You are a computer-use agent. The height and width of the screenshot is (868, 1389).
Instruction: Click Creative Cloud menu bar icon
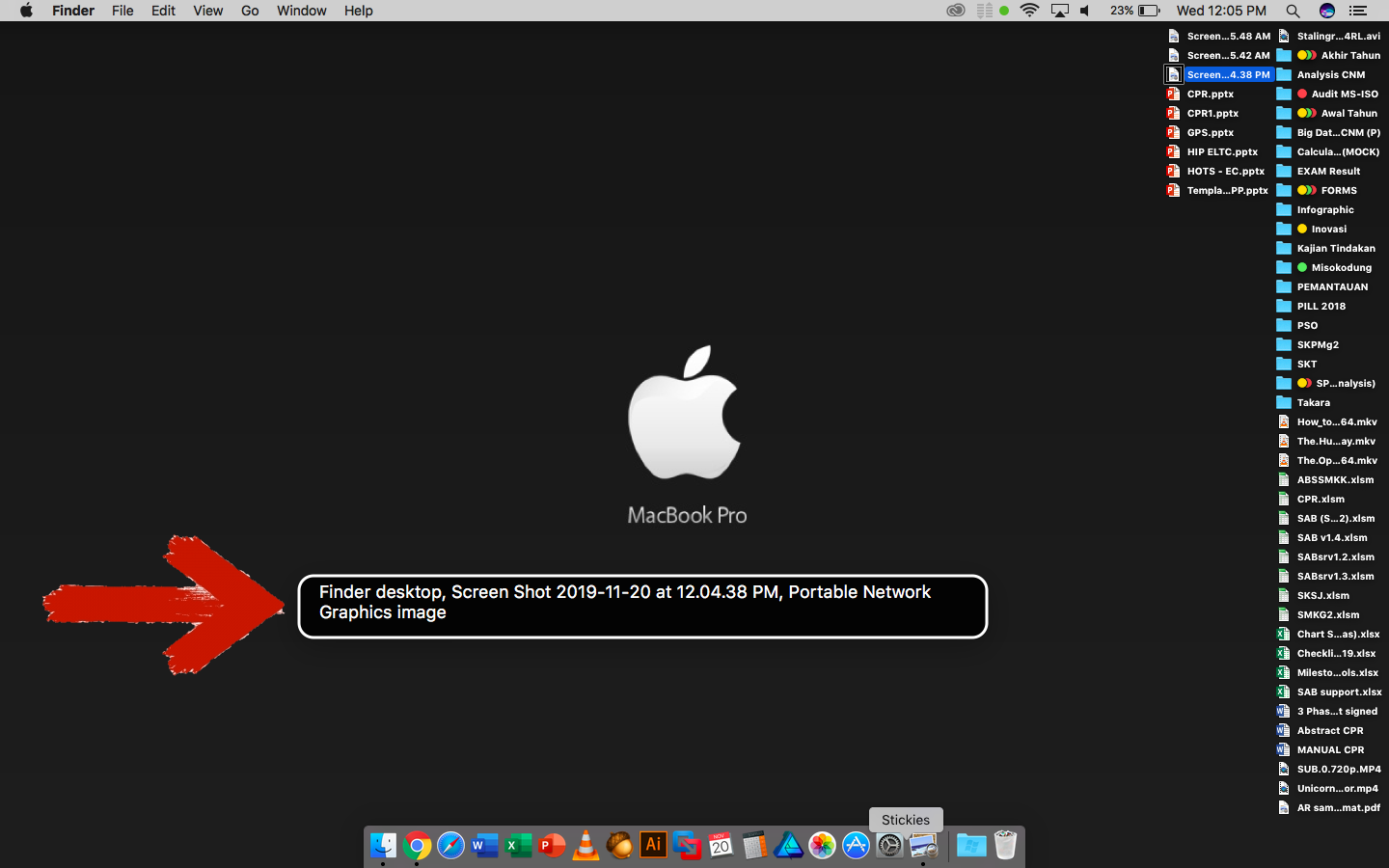point(956,11)
